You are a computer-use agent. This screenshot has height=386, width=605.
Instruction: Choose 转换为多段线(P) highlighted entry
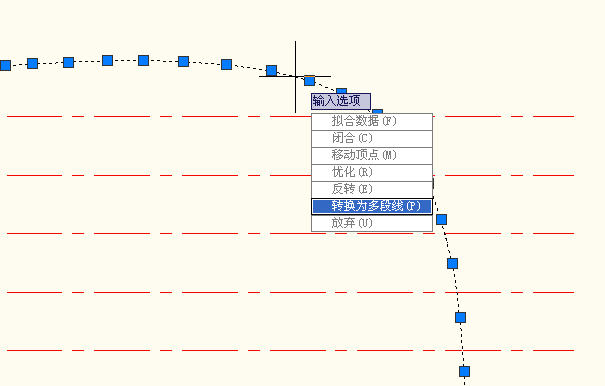372,207
